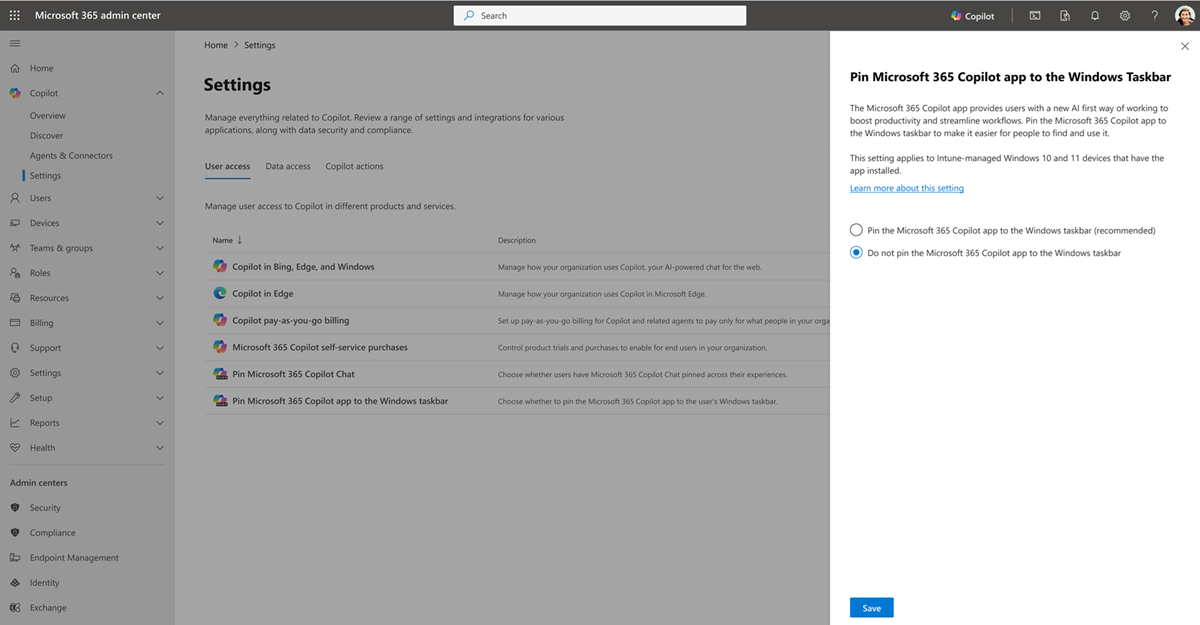Expand the Teams & groups chevron
The width and height of the screenshot is (1200, 625).
160,248
